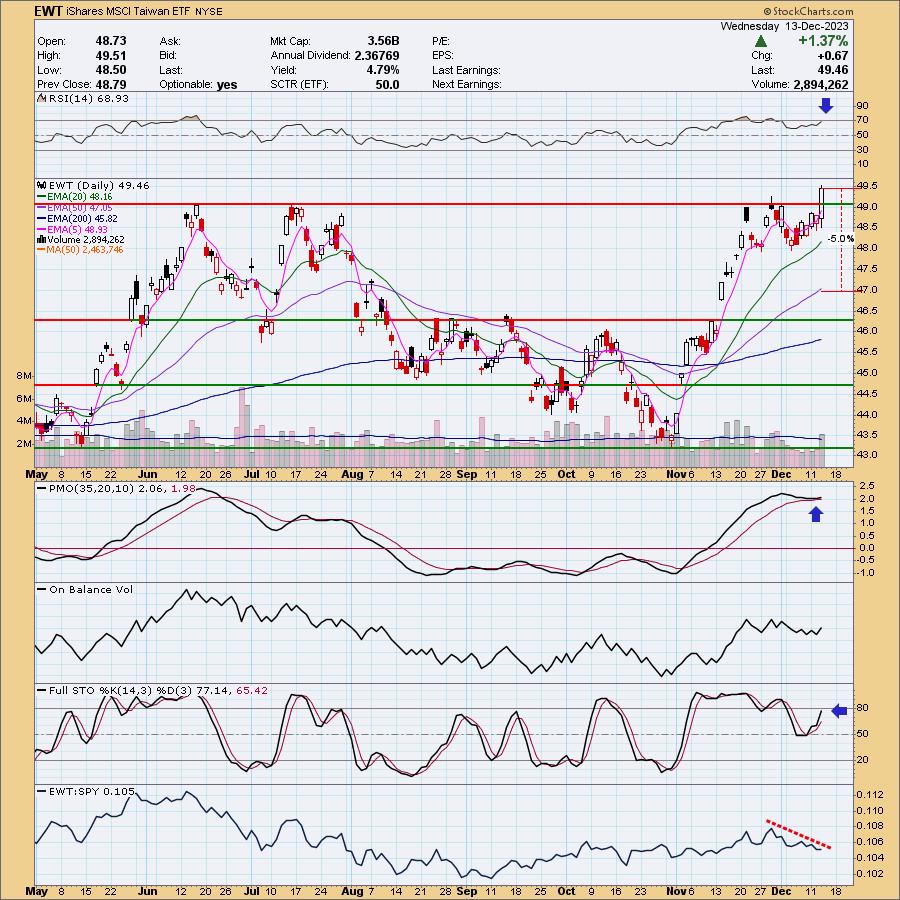The height and width of the screenshot is (900, 900).
Task: Click the Mkt Cap value 3.56B
Action: point(383,41)
